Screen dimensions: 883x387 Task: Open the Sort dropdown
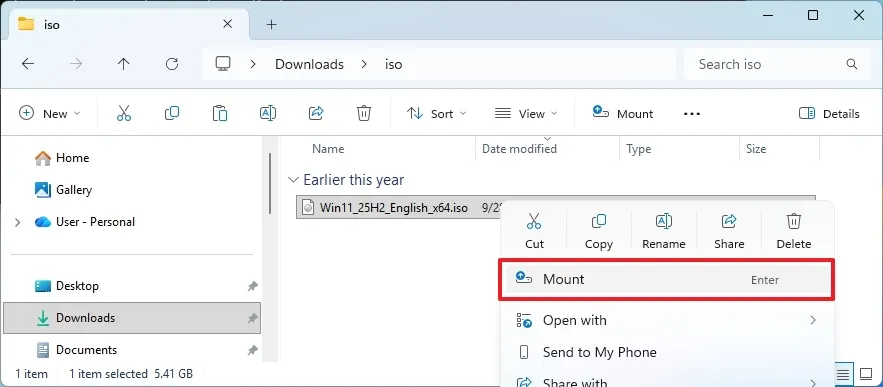(x=436, y=114)
